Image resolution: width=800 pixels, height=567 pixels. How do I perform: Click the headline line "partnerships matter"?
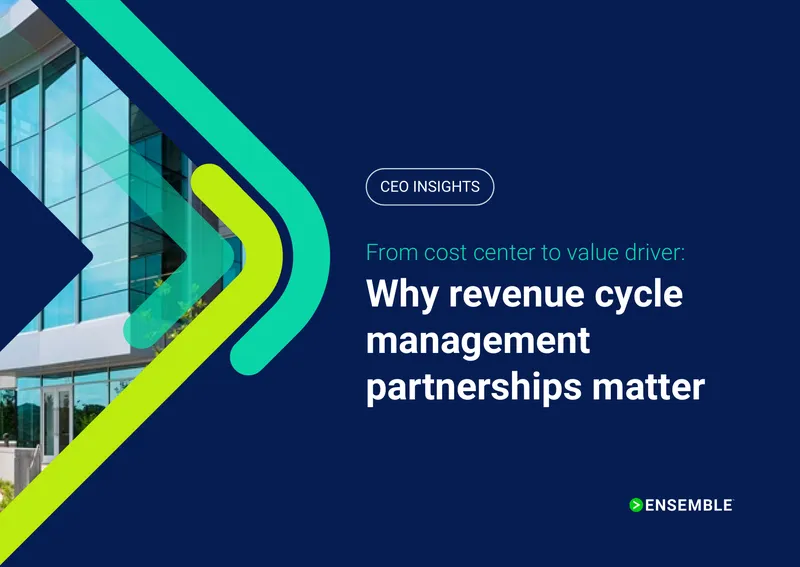(536, 388)
